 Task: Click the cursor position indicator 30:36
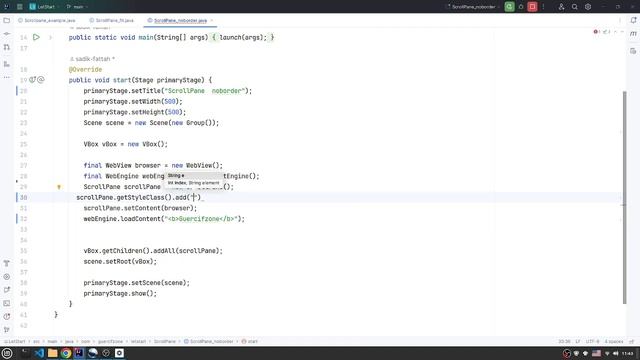(x=564, y=341)
